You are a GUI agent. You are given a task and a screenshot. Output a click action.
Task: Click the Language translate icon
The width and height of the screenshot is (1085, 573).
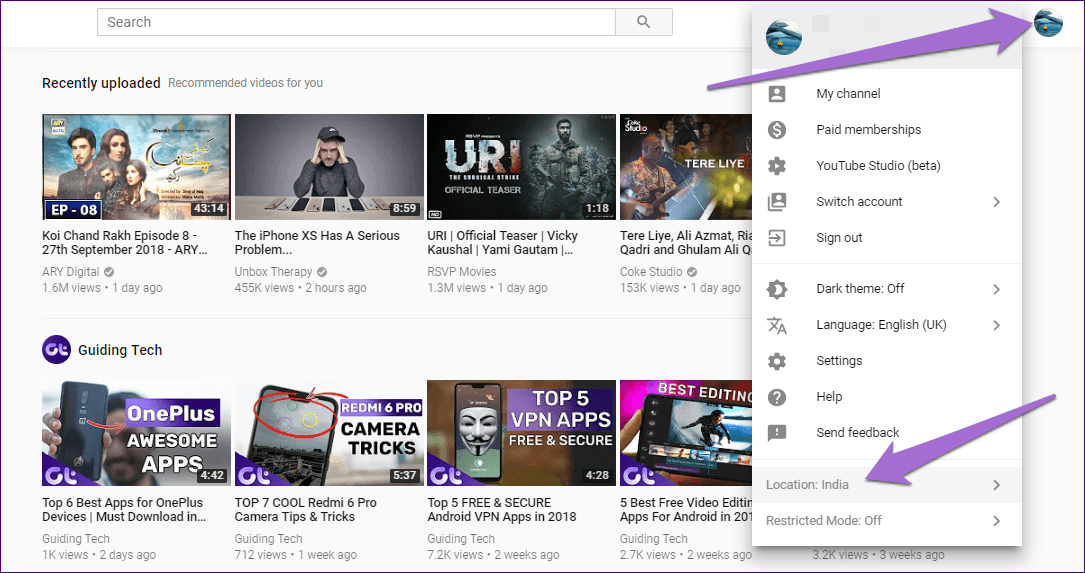pos(777,325)
